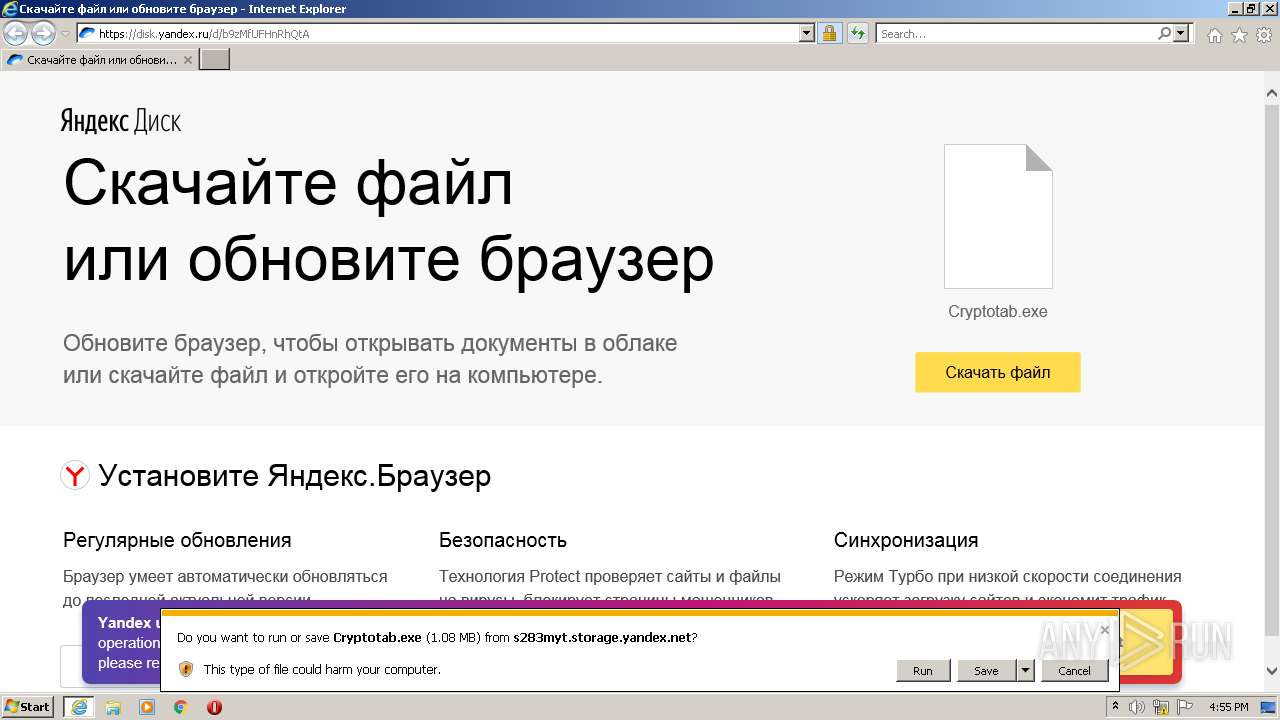The width and height of the screenshot is (1280, 720).
Task: Click the volume speaker tray icon
Action: (x=1137, y=707)
